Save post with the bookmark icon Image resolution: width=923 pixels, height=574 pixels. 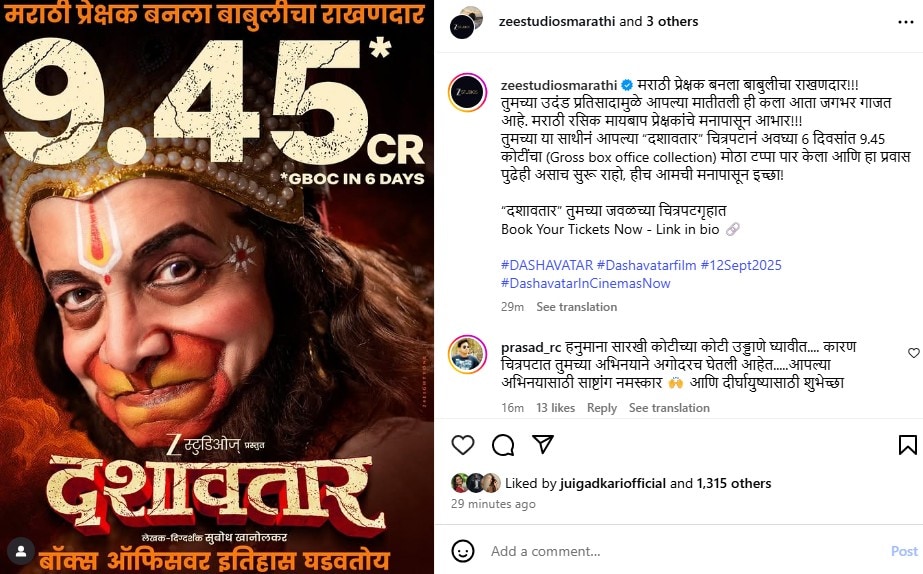(x=908, y=445)
